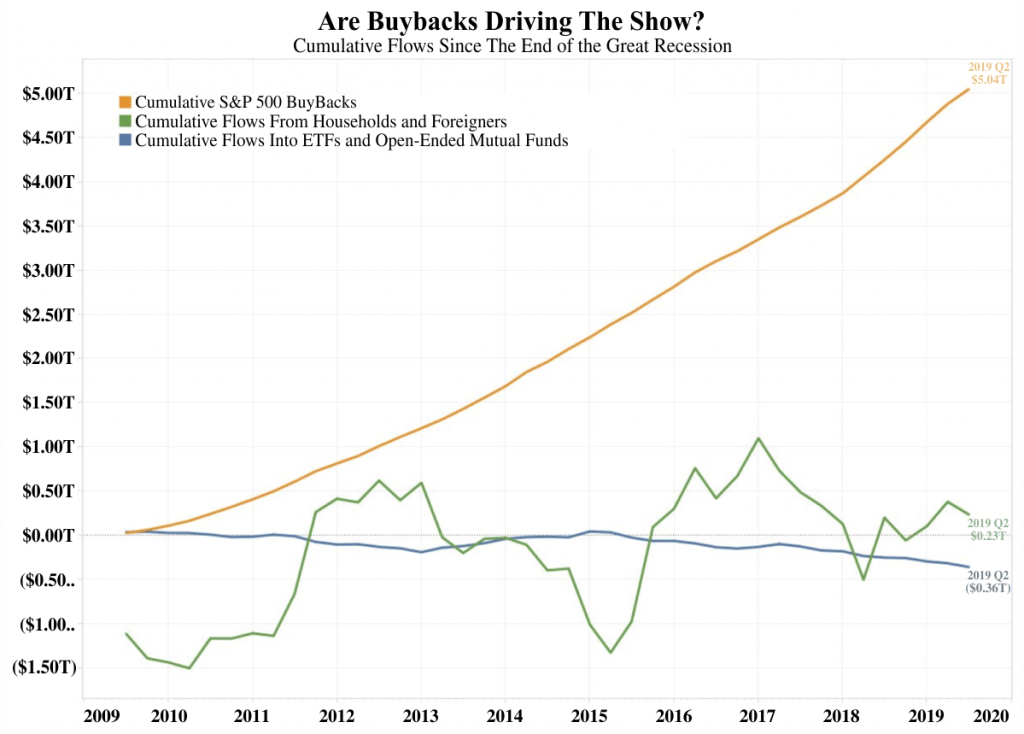Click the $5.00T y-axis tick label
The image size is (1024, 734).
[48, 94]
